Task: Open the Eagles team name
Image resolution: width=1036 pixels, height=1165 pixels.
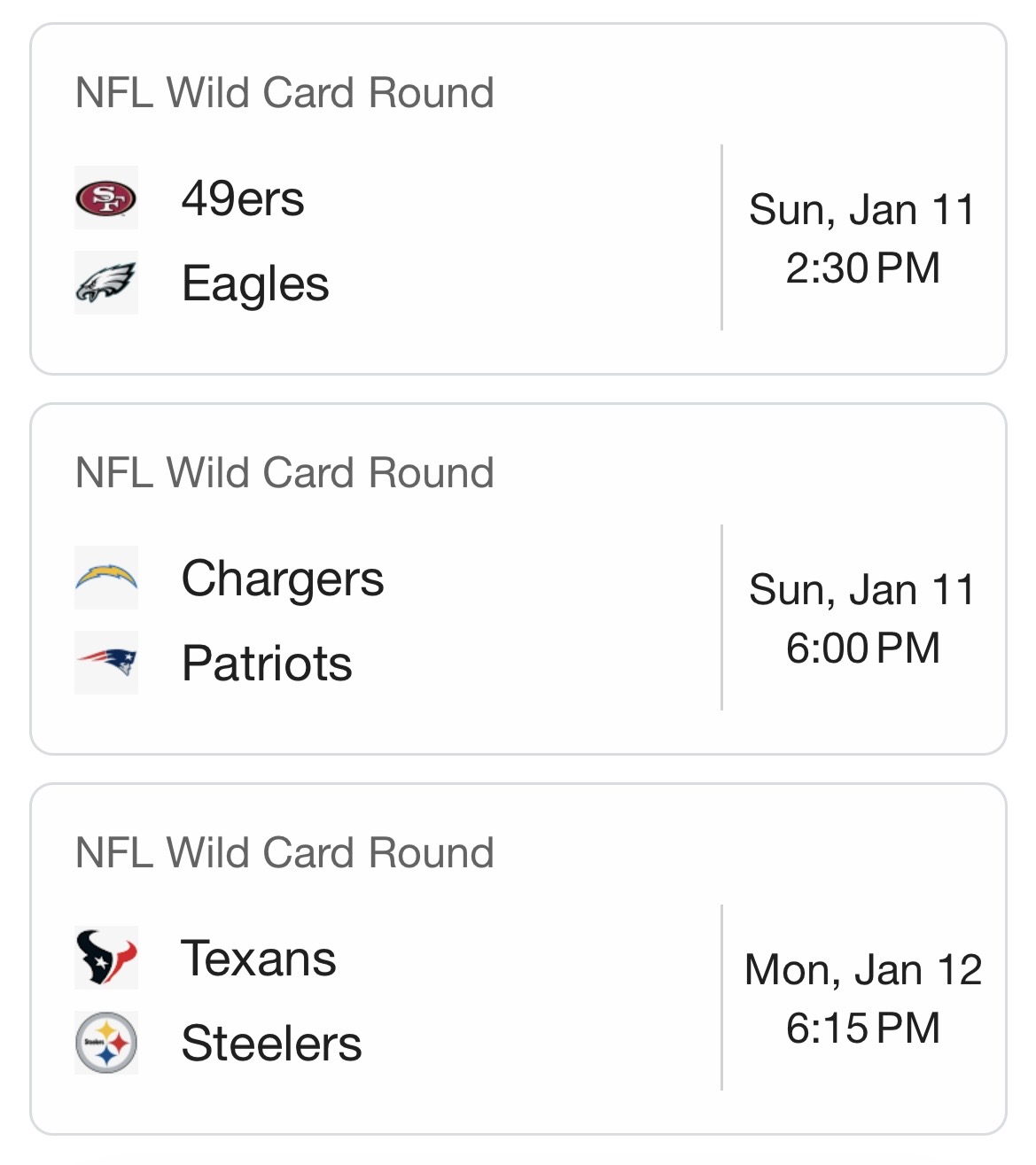Action: tap(255, 283)
